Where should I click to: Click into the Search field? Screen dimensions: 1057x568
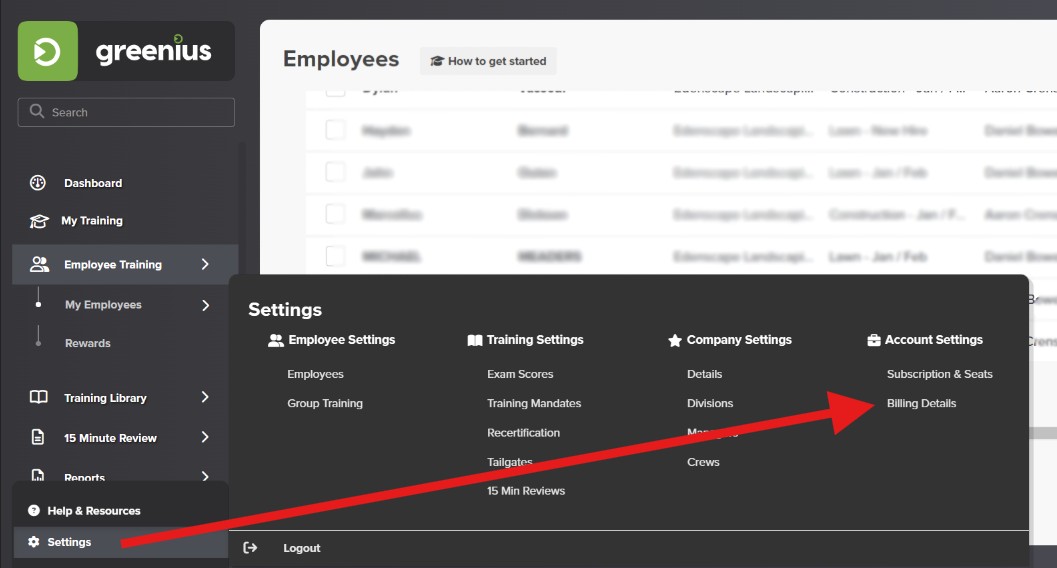(x=126, y=112)
